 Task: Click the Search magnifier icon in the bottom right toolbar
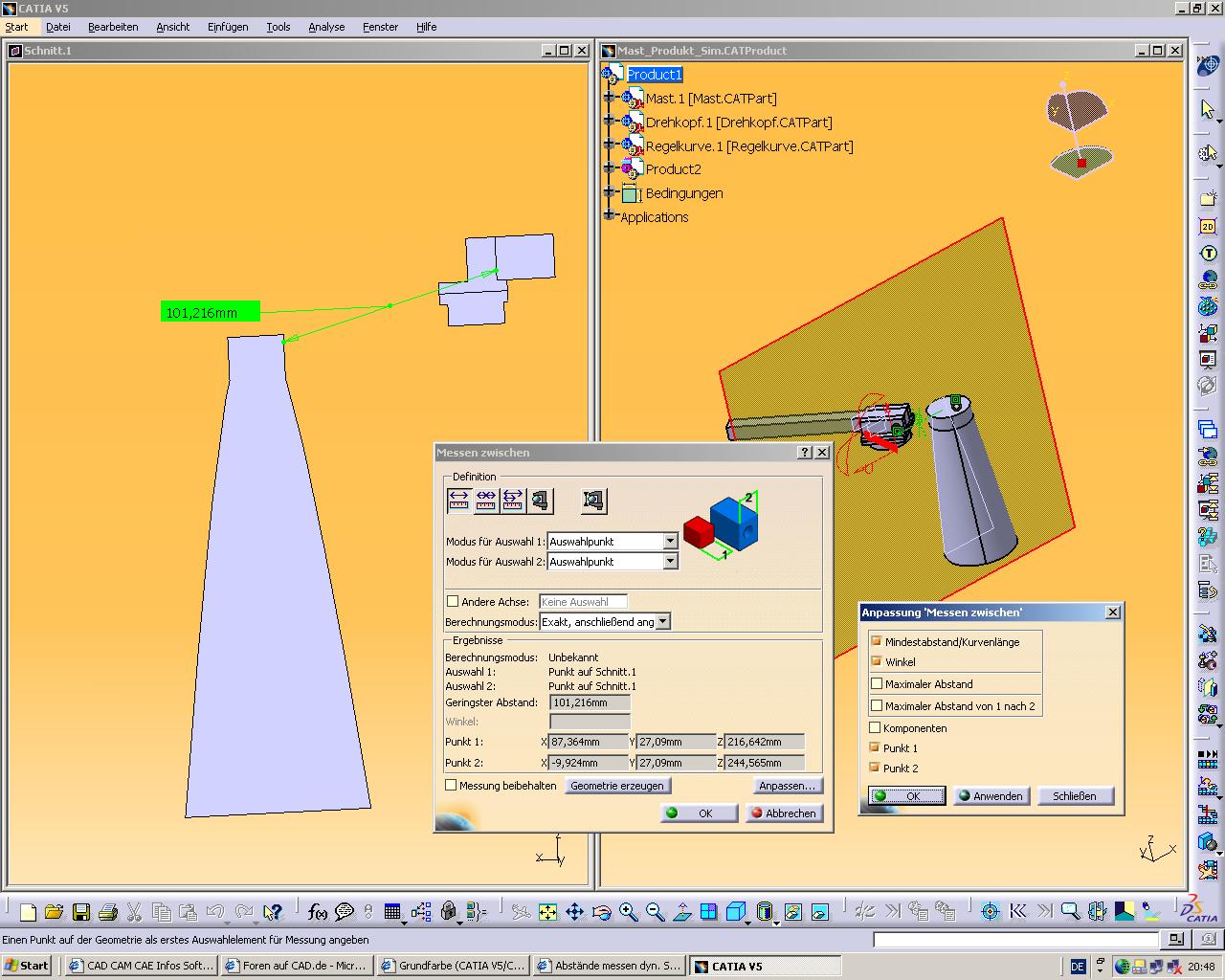(1070, 912)
